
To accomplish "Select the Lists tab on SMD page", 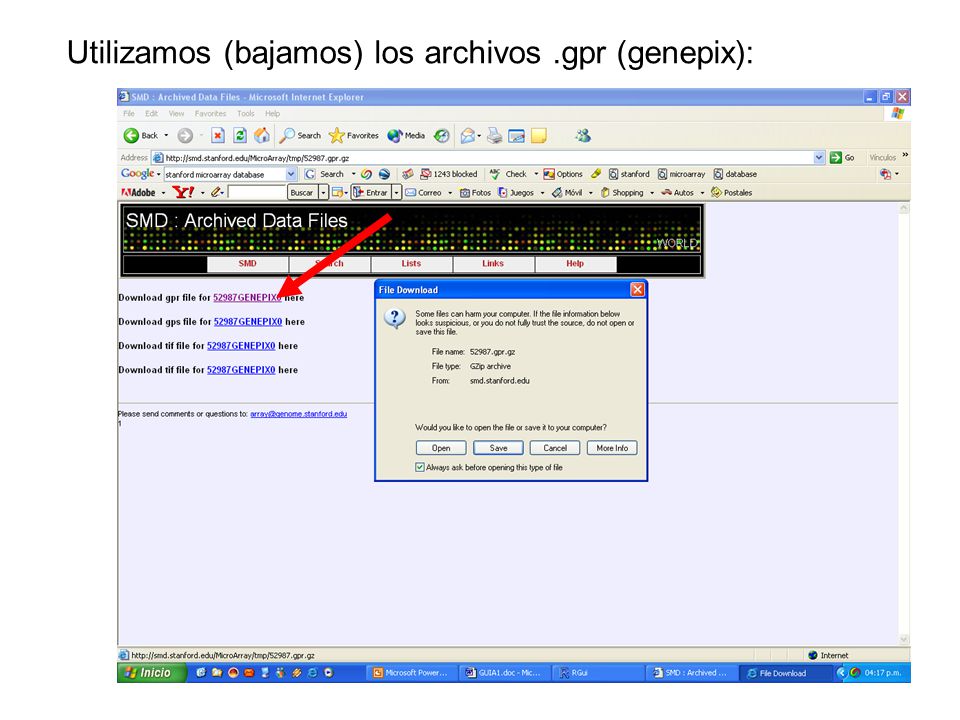I will [411, 264].
